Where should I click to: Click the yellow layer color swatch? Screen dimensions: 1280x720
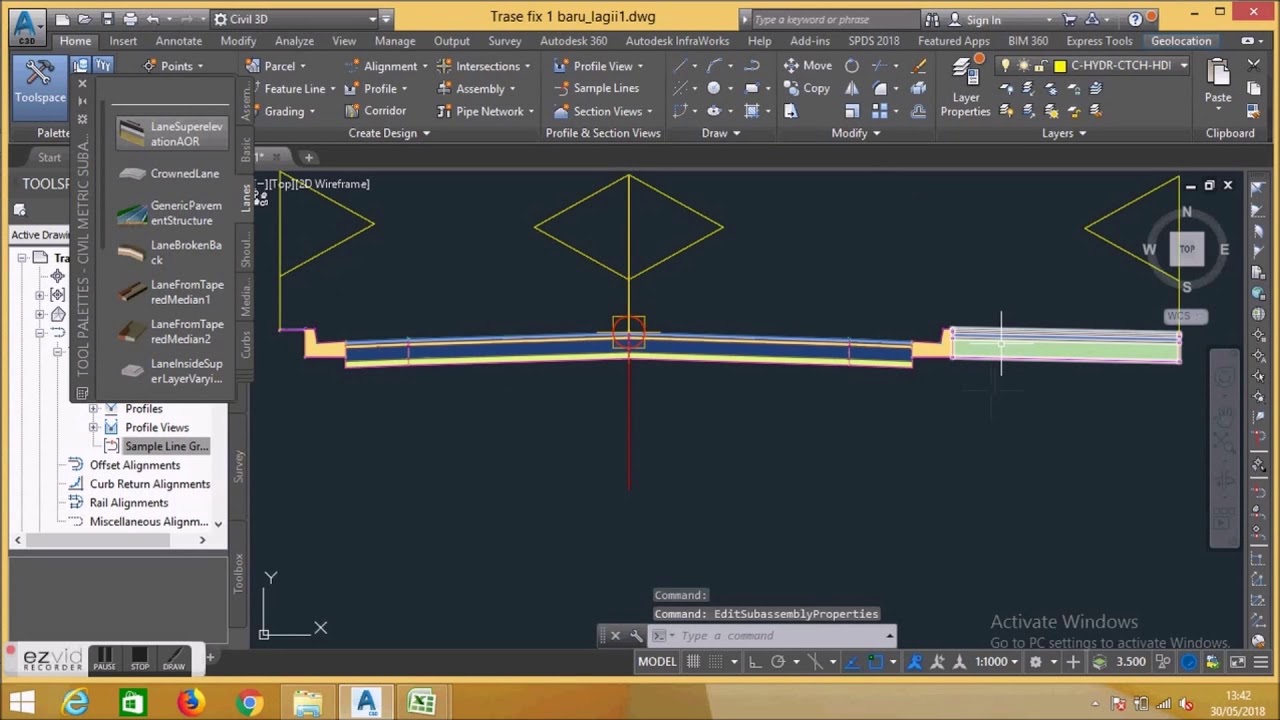pos(1060,66)
